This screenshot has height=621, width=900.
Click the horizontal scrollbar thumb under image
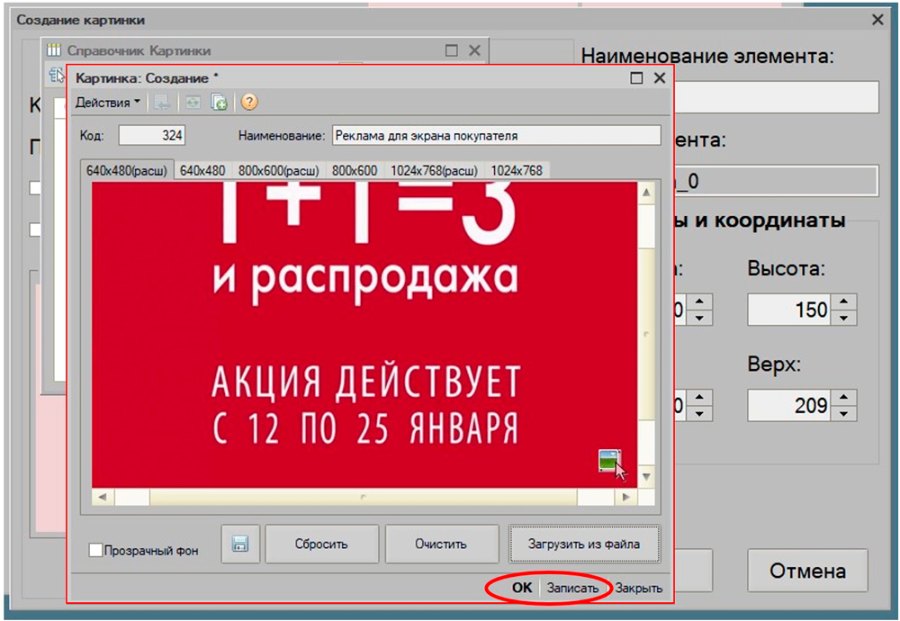point(363,496)
